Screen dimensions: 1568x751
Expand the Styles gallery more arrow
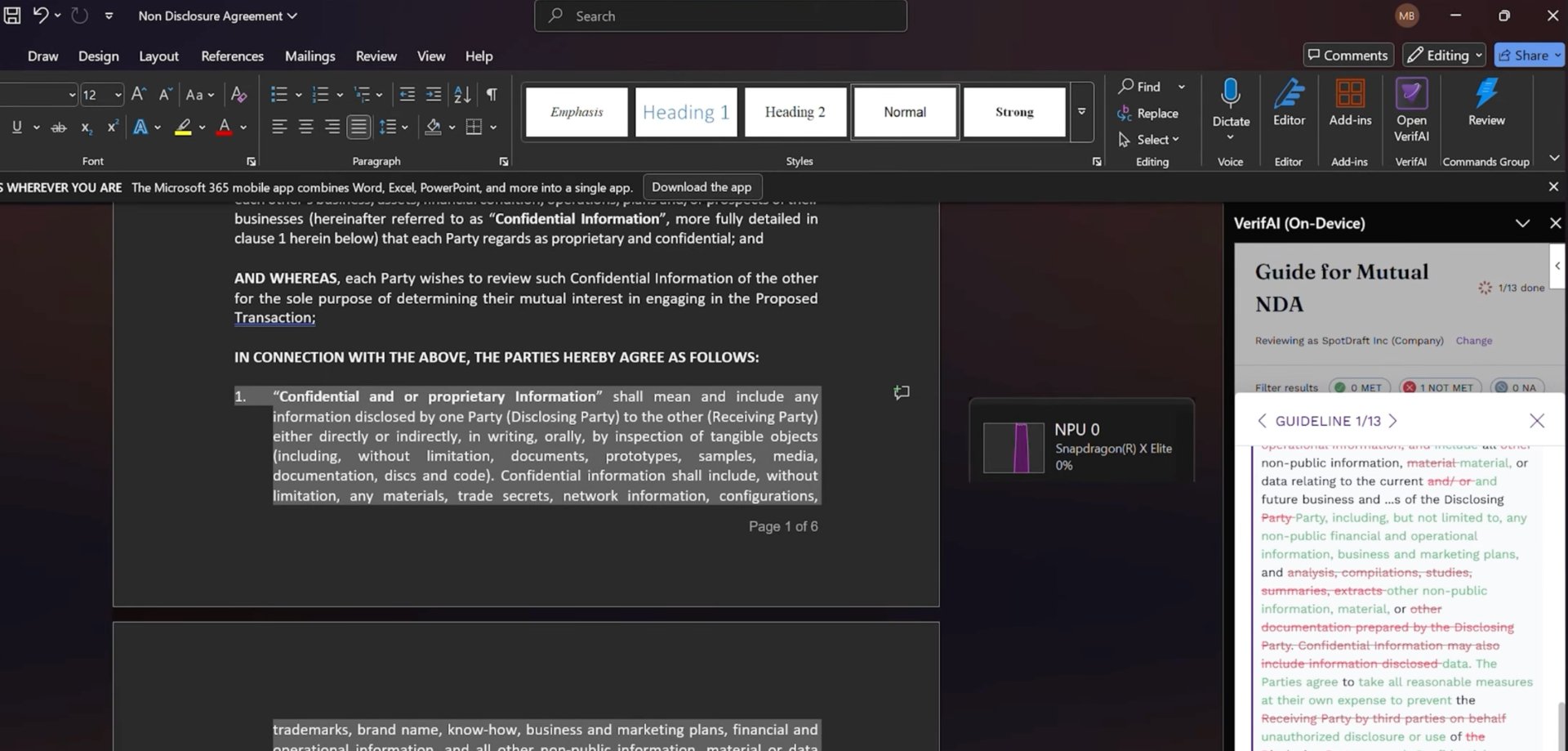(1081, 112)
